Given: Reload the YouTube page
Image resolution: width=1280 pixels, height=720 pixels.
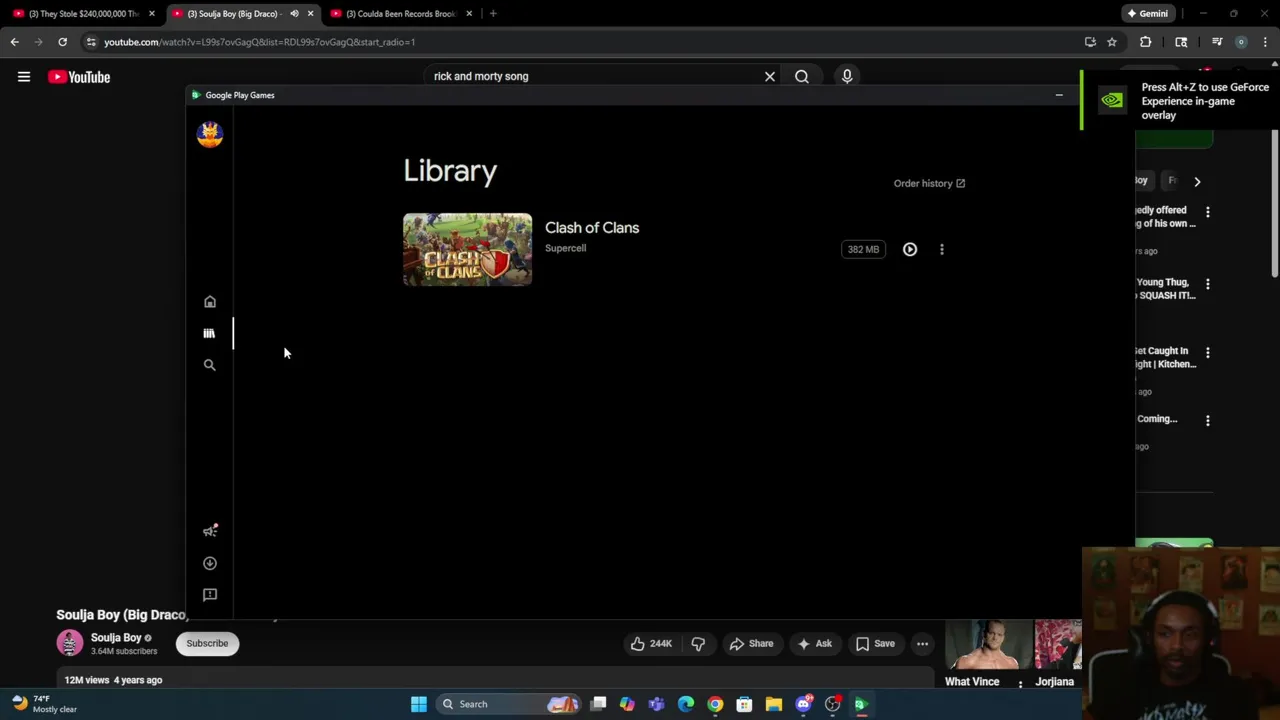Looking at the screenshot, I should tap(62, 42).
